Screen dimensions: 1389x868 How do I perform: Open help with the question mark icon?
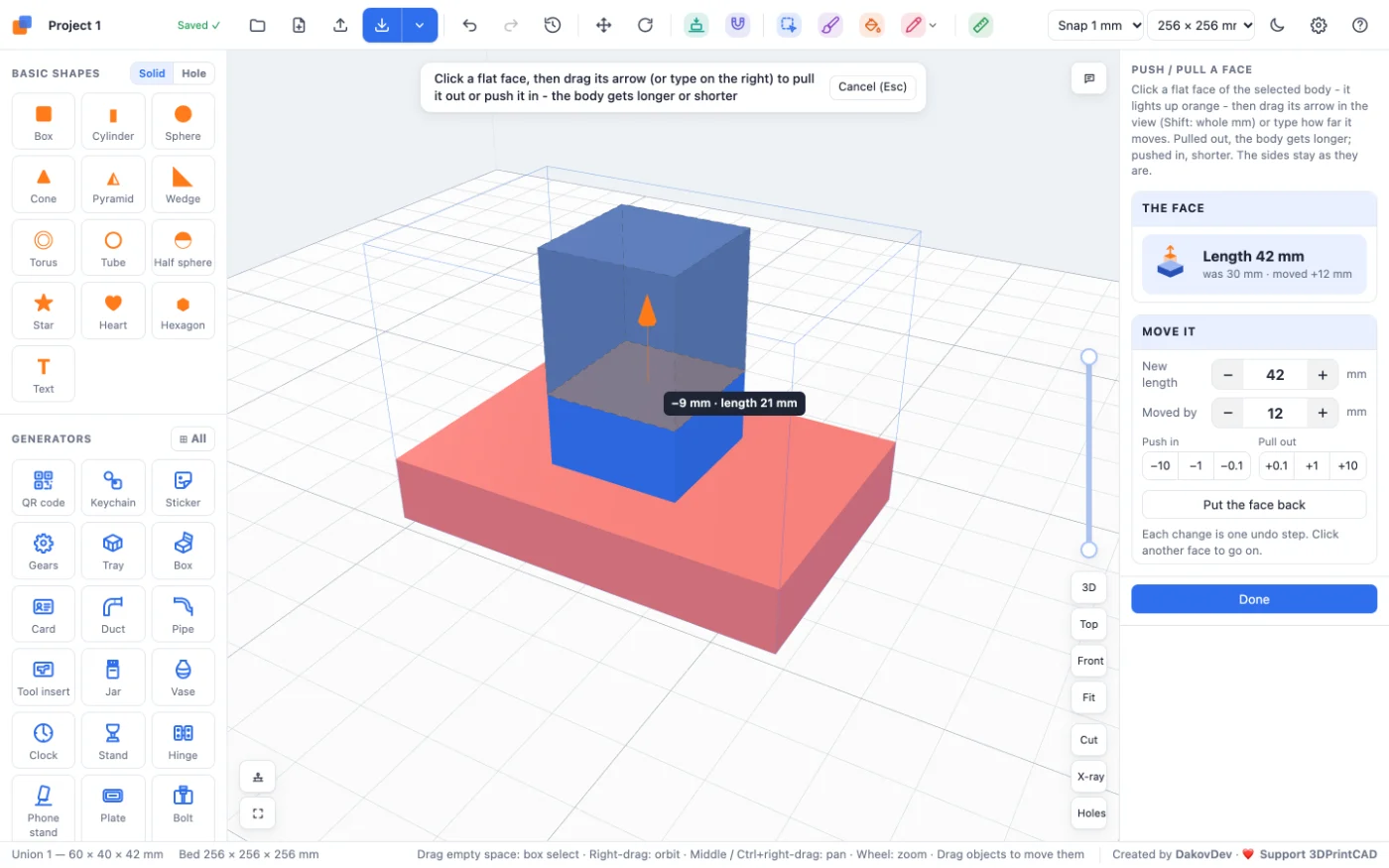[1360, 25]
